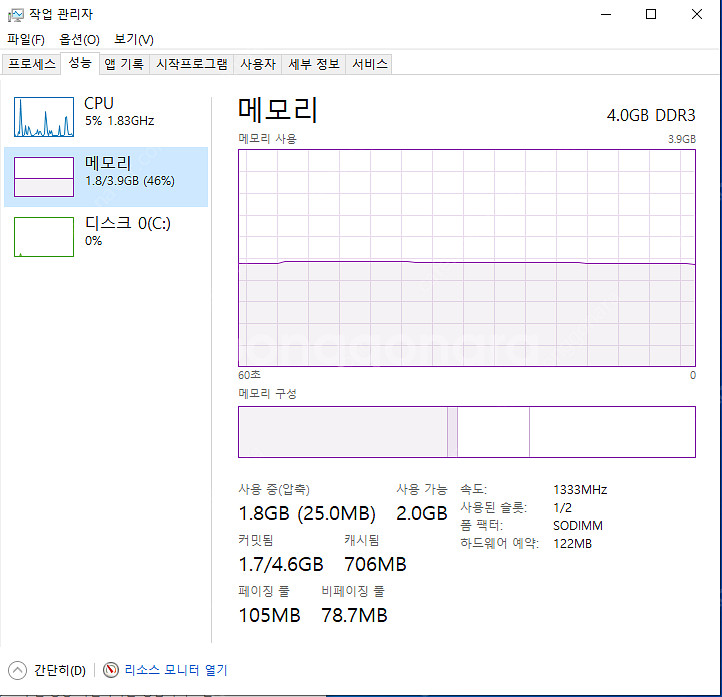Click the 메모리 구성 composition bar
The width and height of the screenshot is (722, 697).
coord(466,432)
